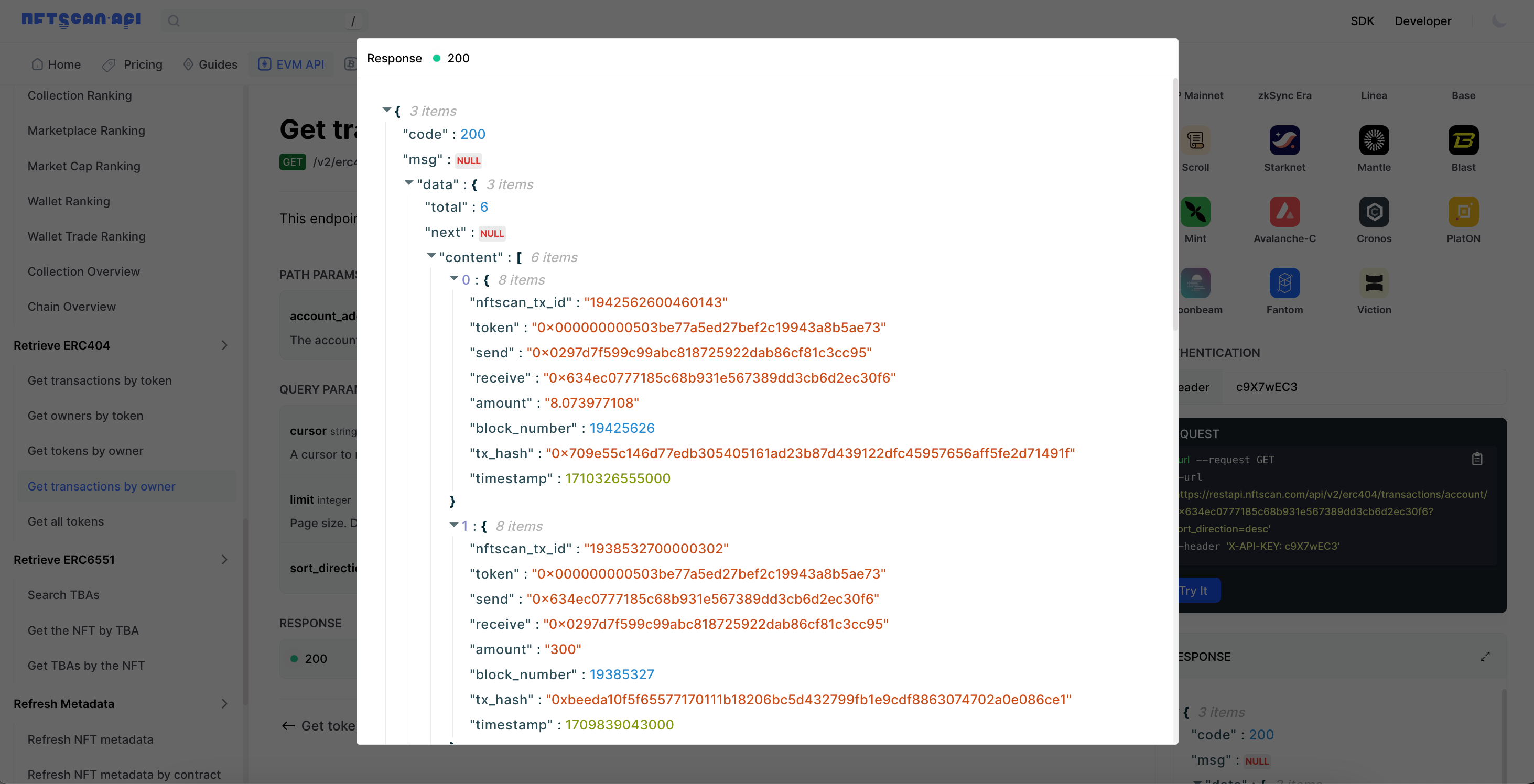The height and width of the screenshot is (784, 1534).
Task: Collapse the Retrieve ERC6551 section
Action: pyautogui.click(x=224, y=560)
